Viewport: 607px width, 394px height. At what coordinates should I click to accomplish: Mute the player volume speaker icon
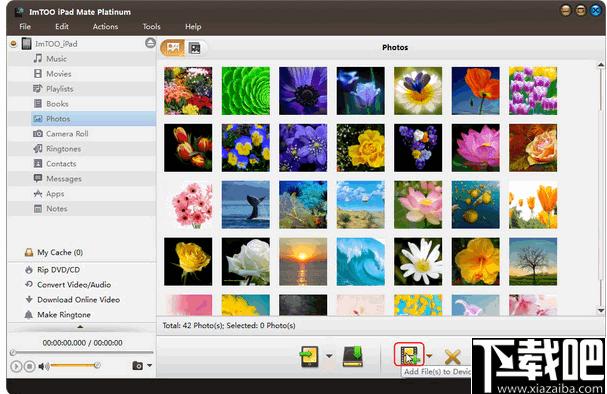click(43, 366)
